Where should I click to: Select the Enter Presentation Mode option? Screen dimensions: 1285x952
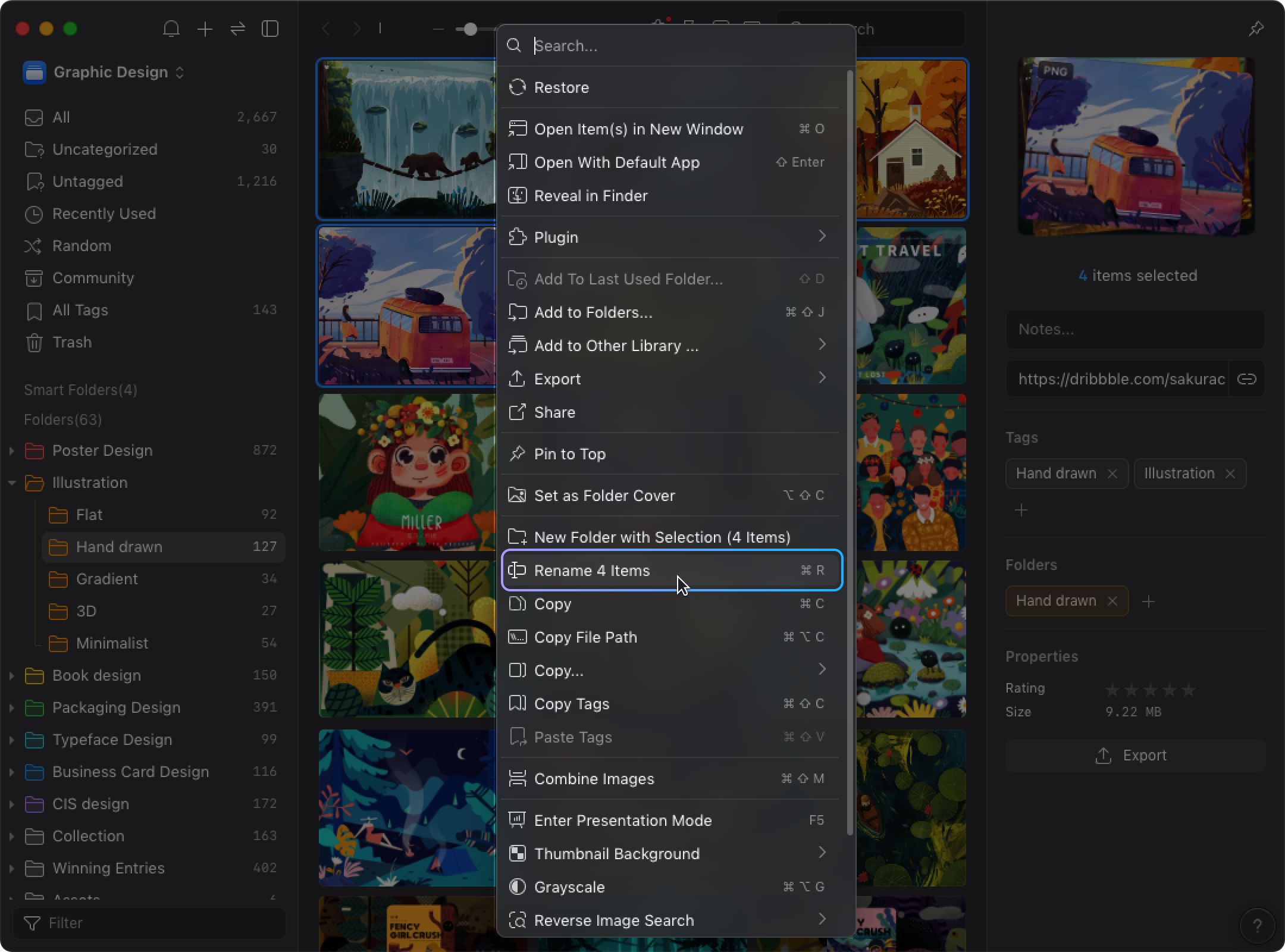(622, 820)
